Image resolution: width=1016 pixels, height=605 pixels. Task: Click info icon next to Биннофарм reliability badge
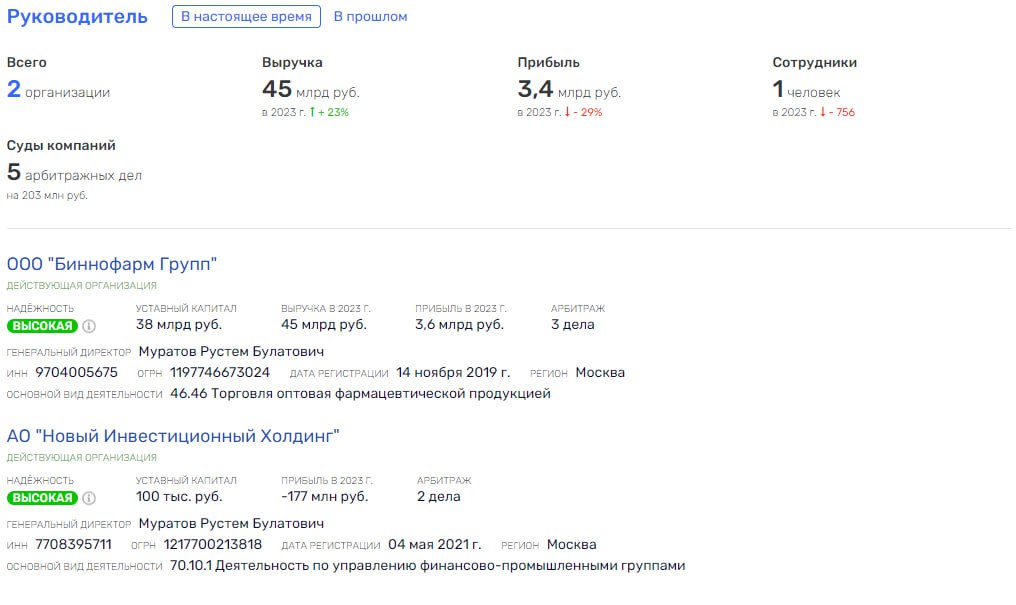pyautogui.click(x=89, y=326)
